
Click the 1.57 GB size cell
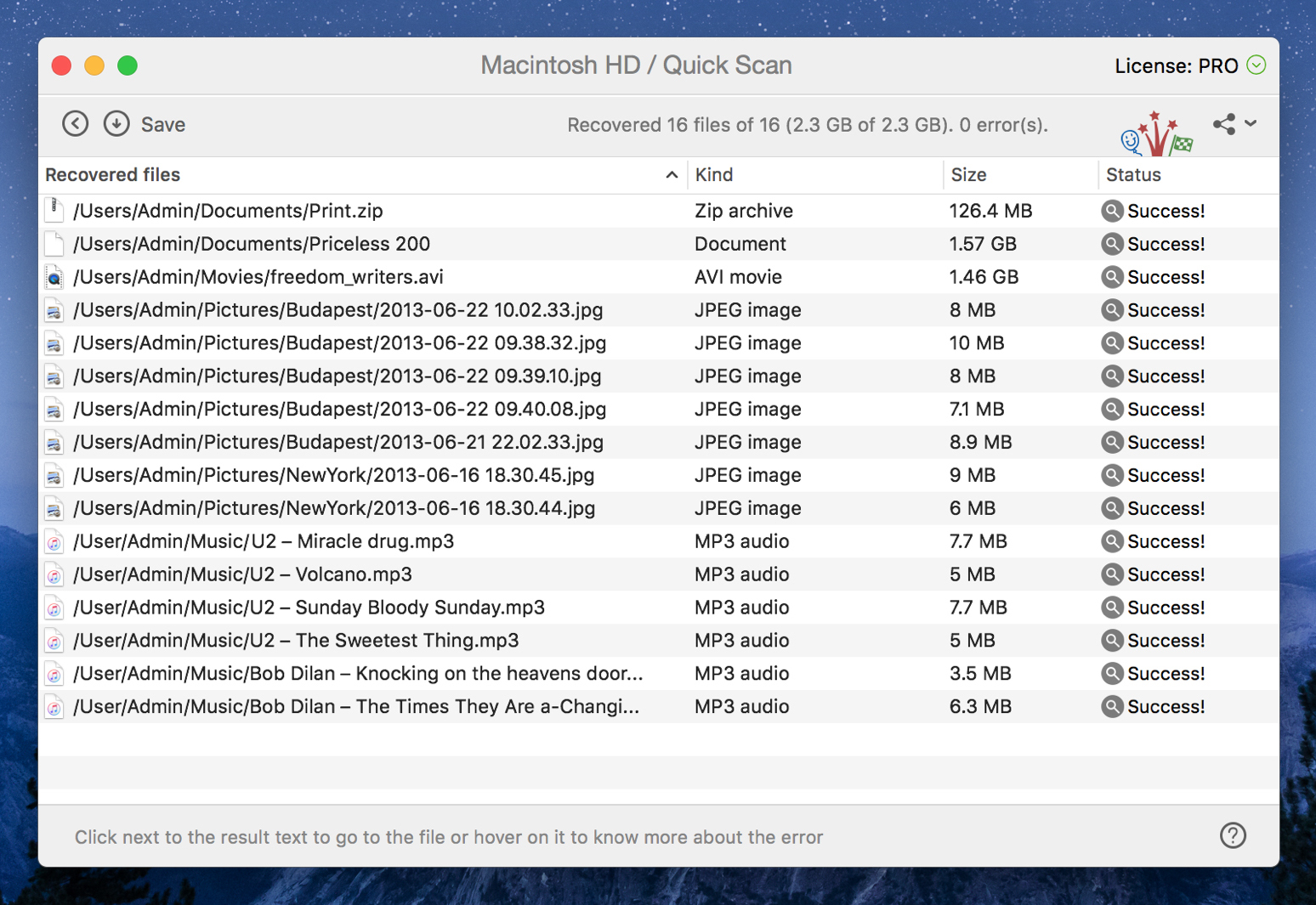(x=983, y=244)
